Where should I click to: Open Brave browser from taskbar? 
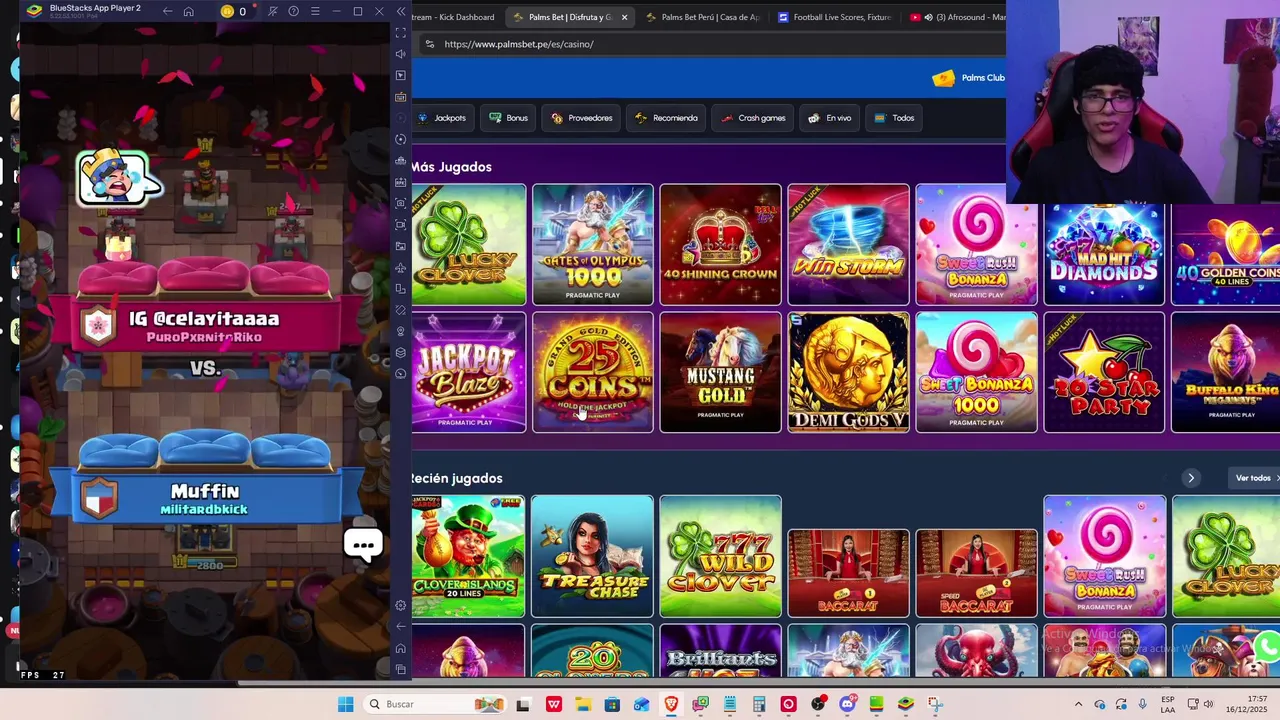[671, 704]
